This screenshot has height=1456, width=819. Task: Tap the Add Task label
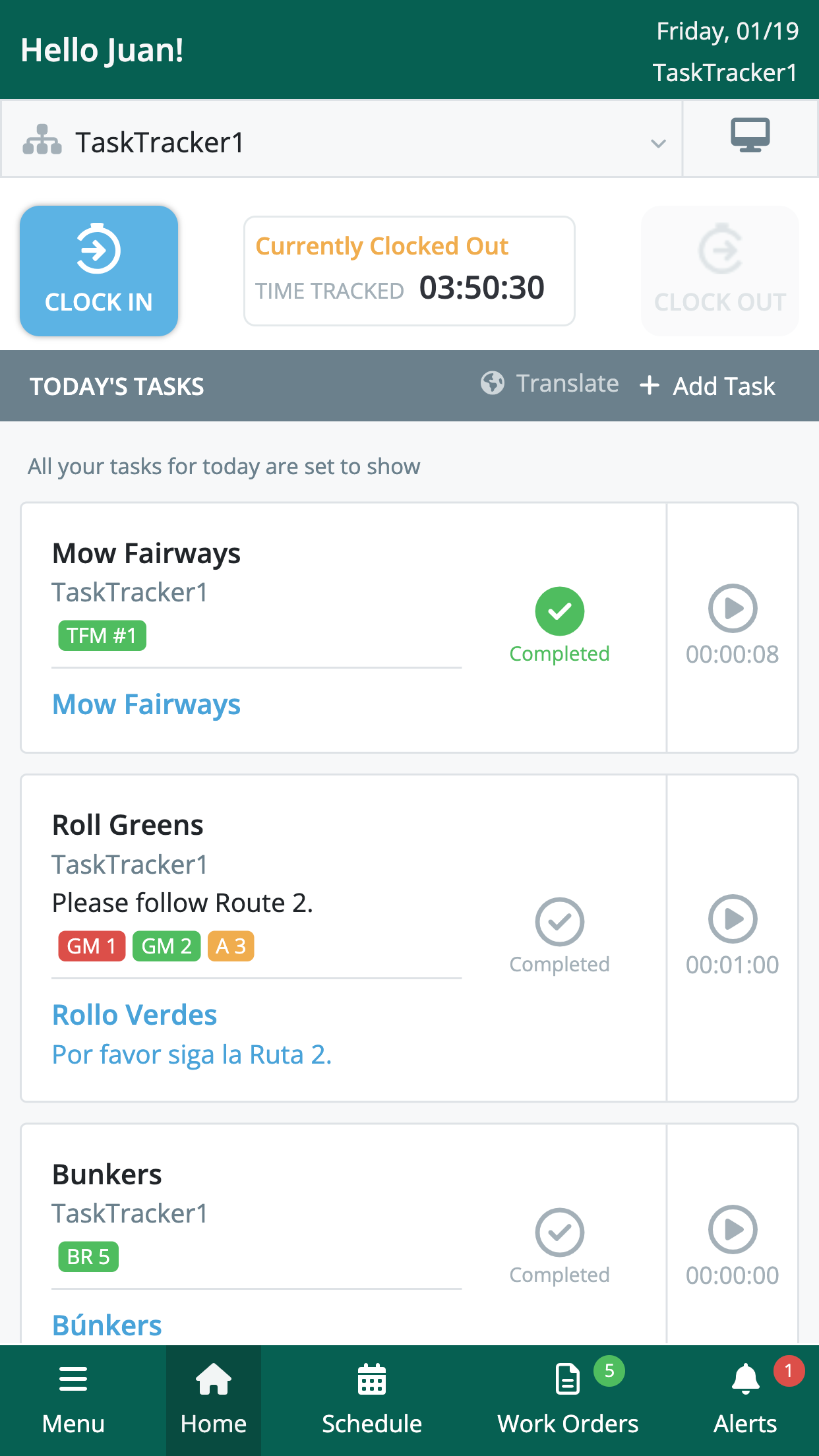(x=724, y=386)
